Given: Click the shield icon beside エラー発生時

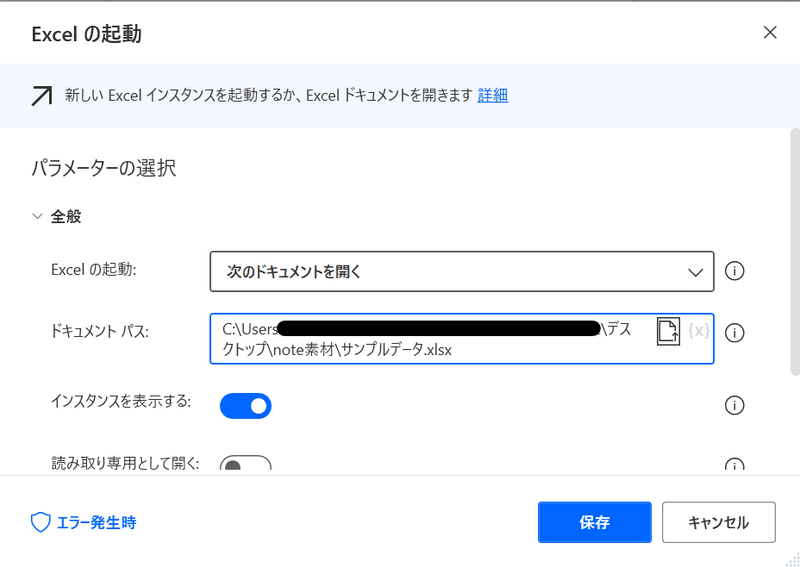Looking at the screenshot, I should pos(40,523).
